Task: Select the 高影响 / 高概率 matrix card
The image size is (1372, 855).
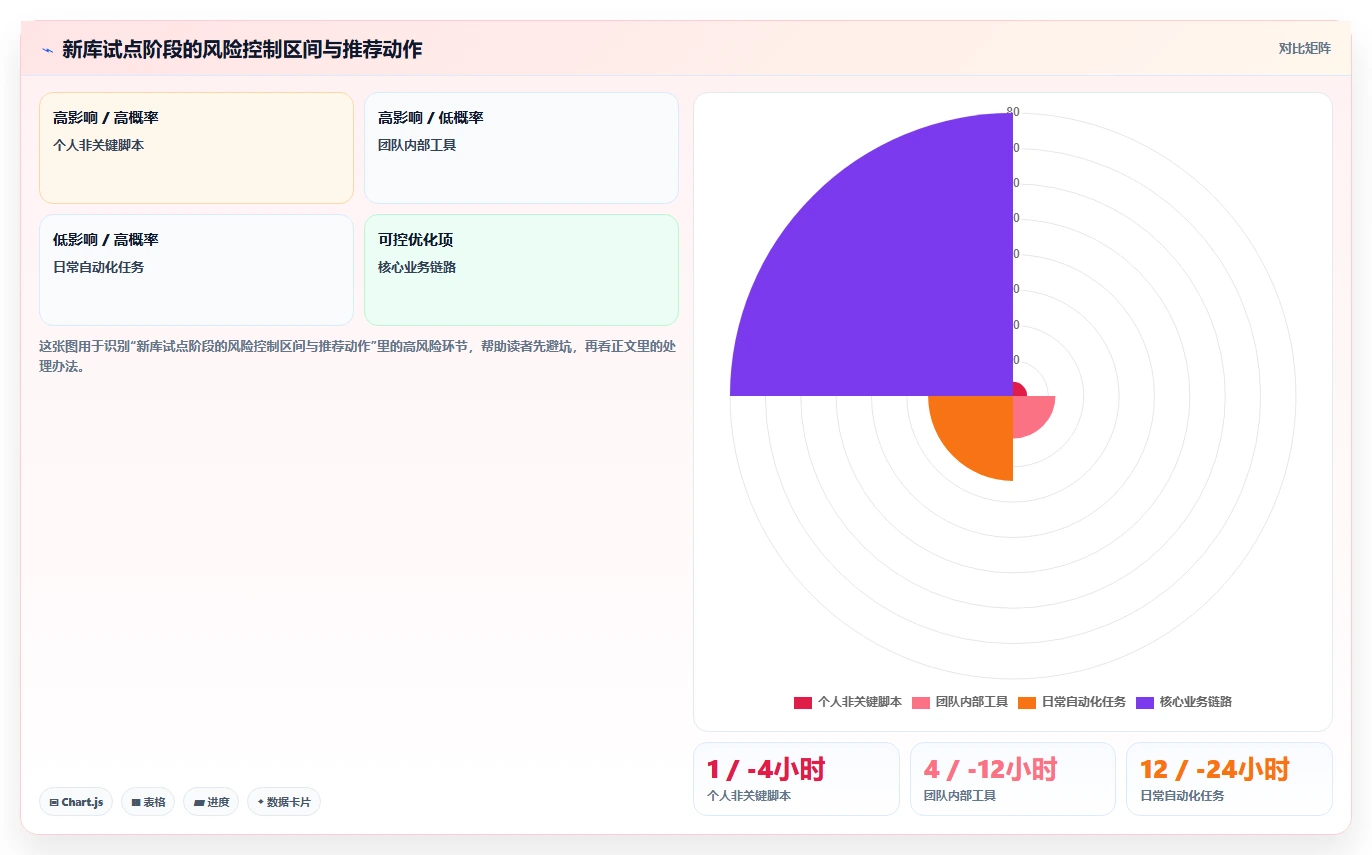Action: coord(196,148)
